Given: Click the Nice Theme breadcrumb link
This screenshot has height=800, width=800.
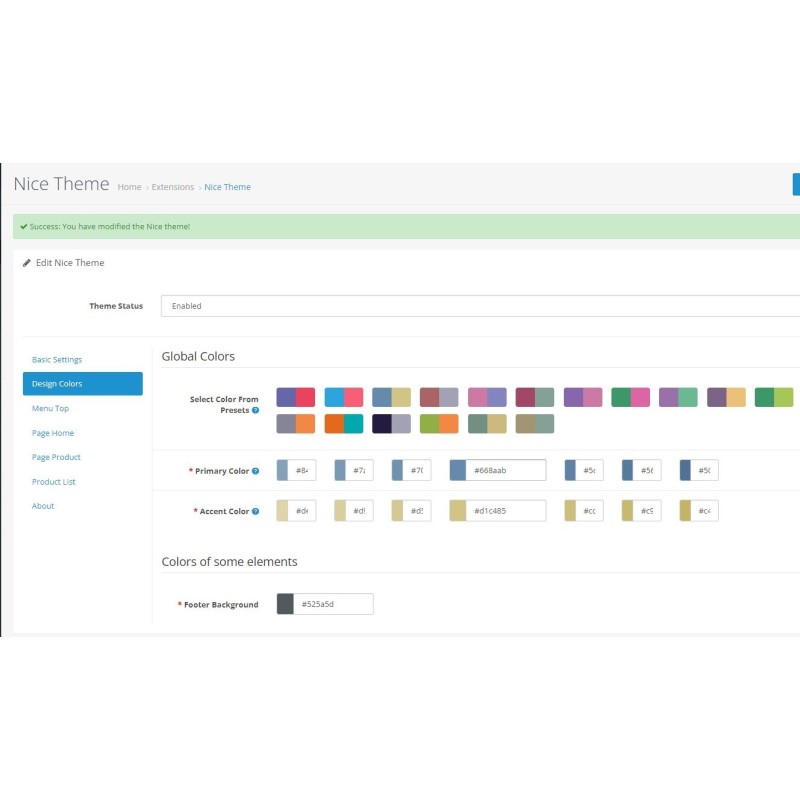Looking at the screenshot, I should [x=227, y=187].
